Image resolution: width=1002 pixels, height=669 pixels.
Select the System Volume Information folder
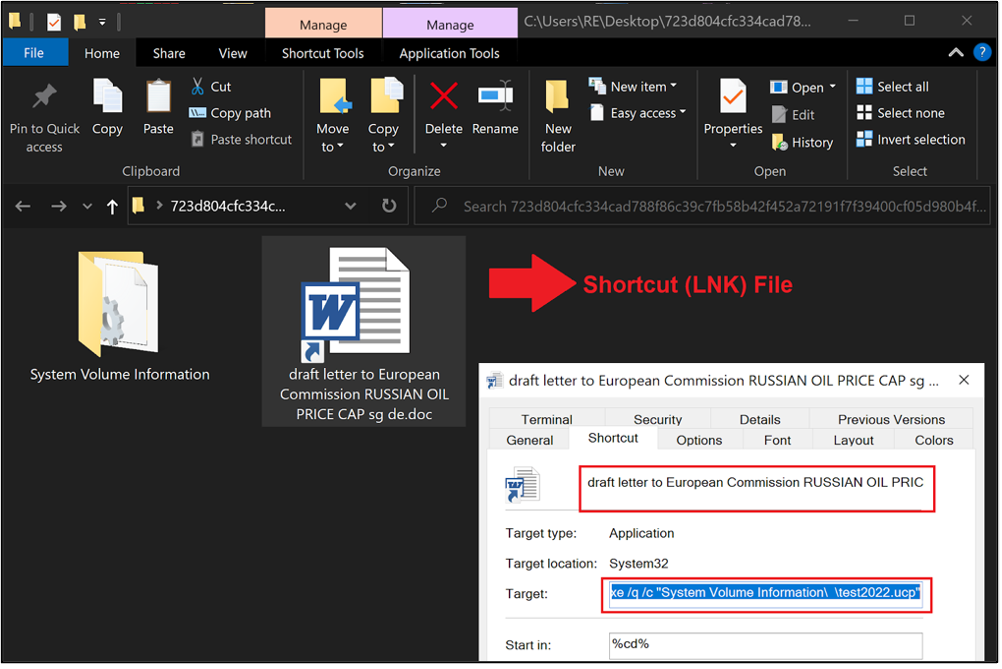click(119, 318)
